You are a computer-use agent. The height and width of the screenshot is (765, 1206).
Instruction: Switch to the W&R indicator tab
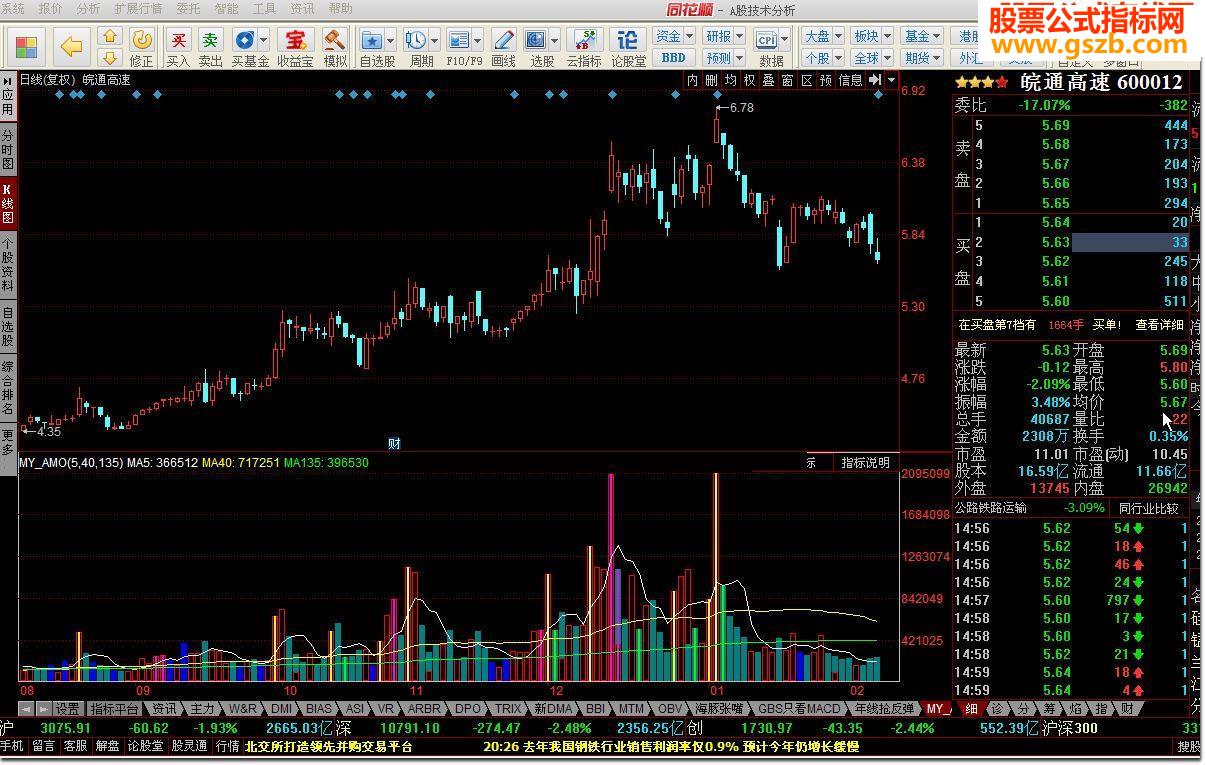(x=244, y=709)
